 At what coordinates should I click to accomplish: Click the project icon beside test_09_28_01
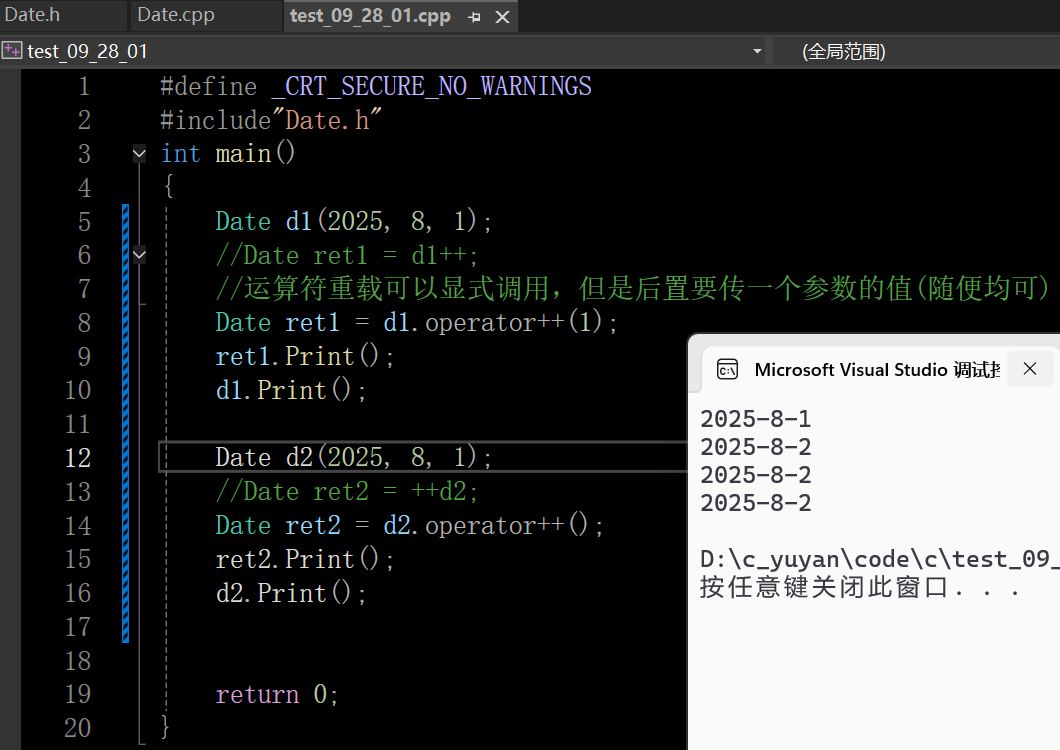12,51
